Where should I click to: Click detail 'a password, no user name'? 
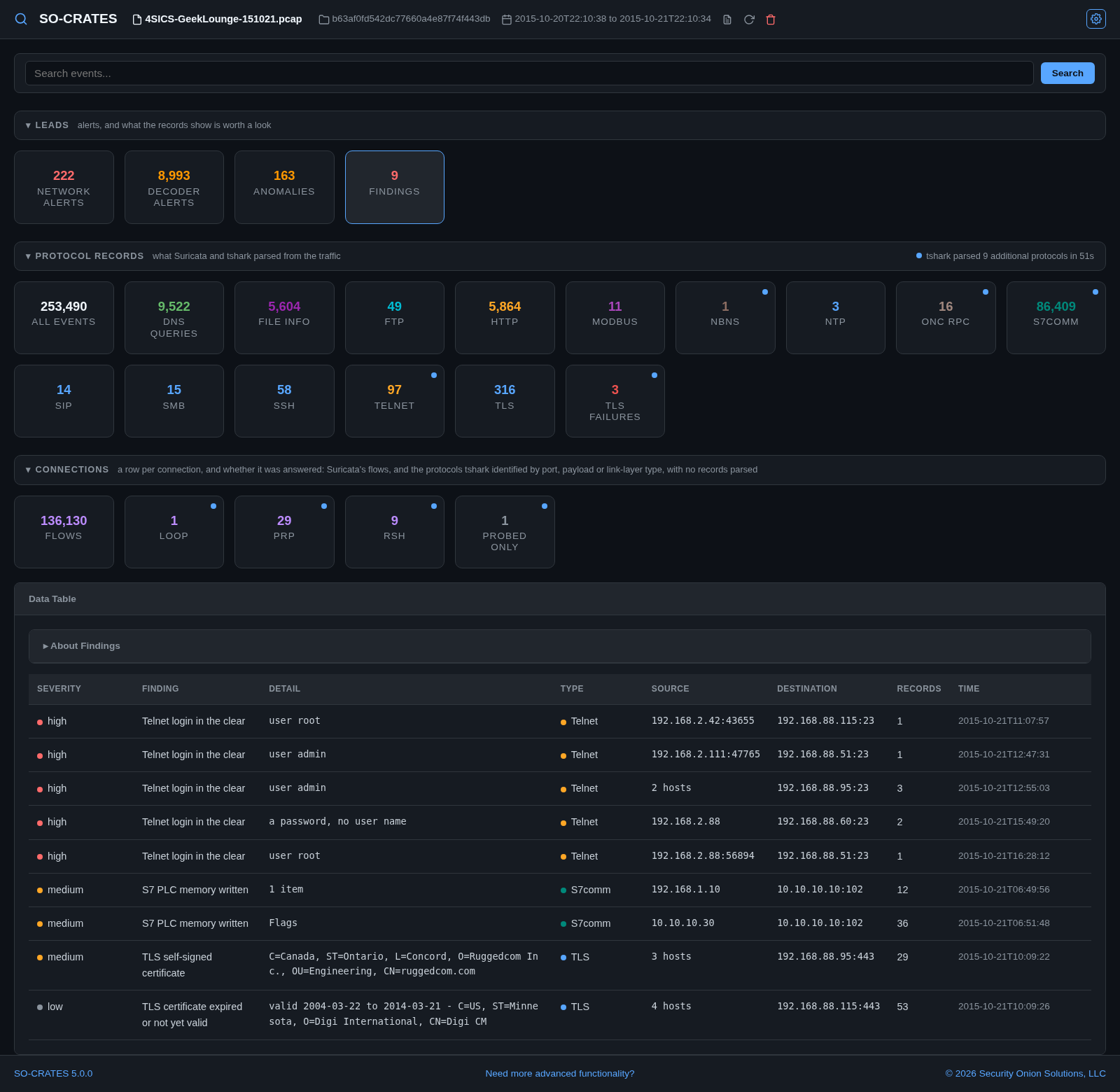337,821
